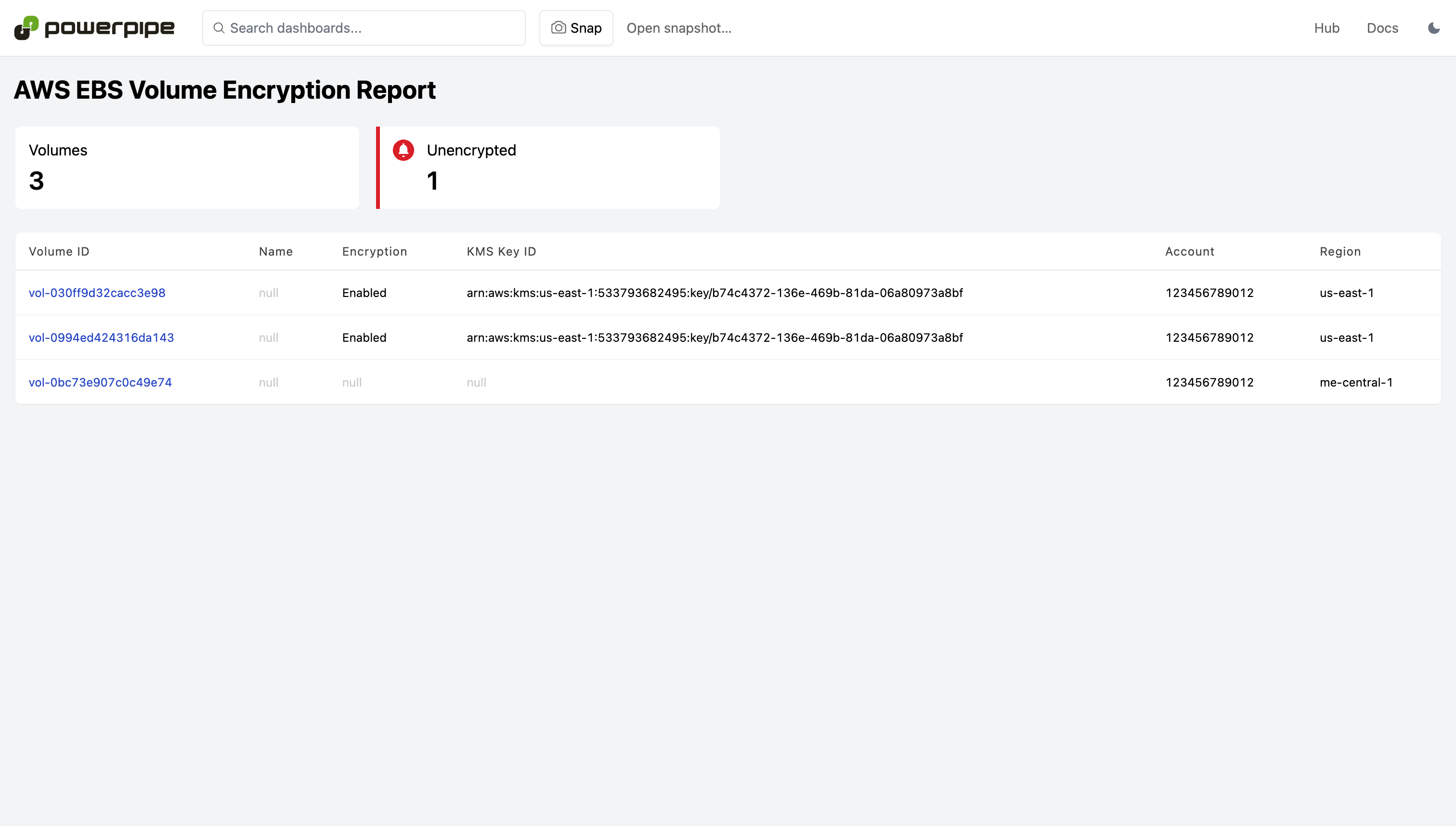Click the Encryption column header

click(x=375, y=251)
